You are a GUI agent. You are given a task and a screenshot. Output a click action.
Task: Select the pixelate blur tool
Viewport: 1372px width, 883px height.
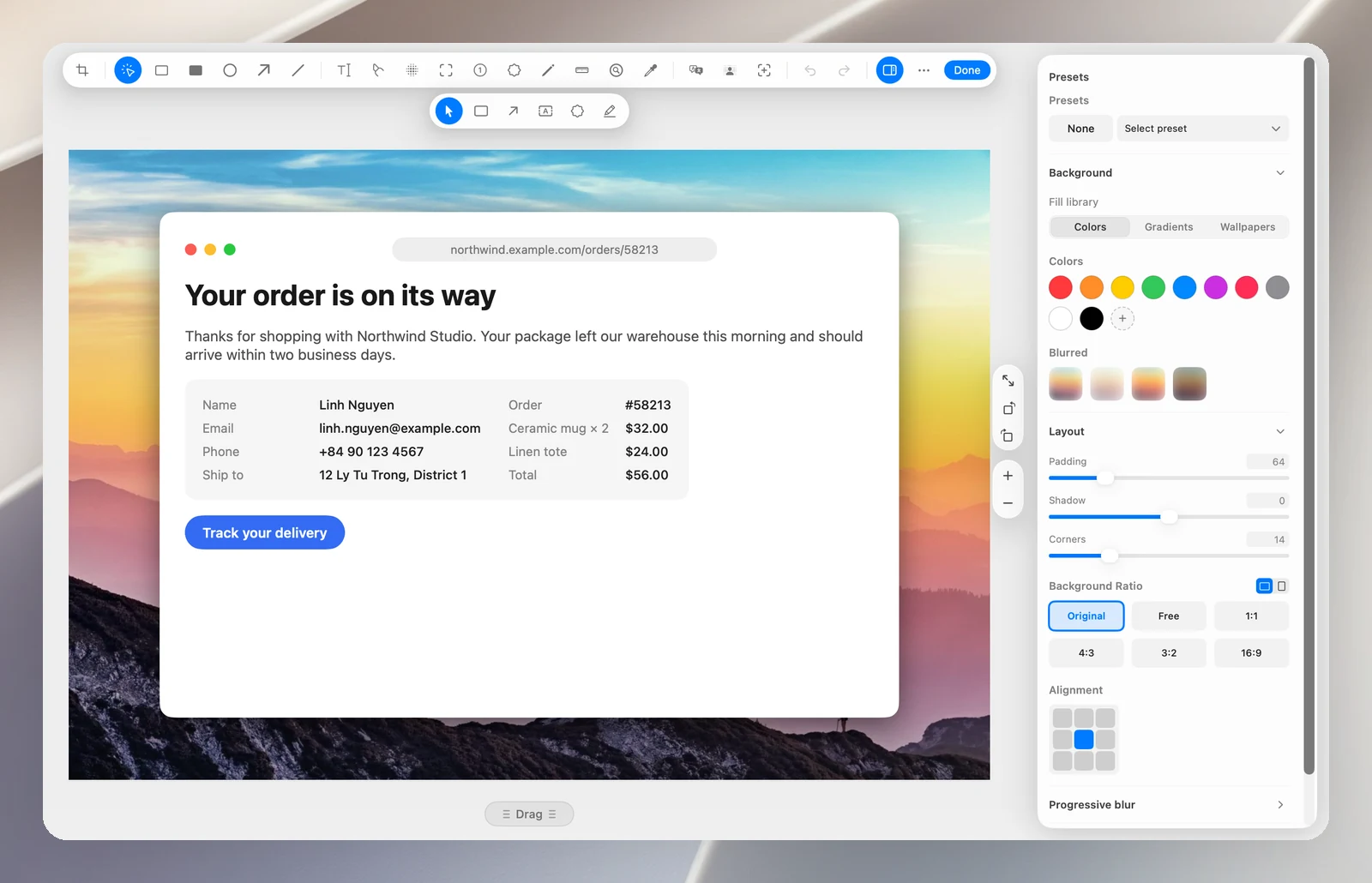(x=412, y=70)
